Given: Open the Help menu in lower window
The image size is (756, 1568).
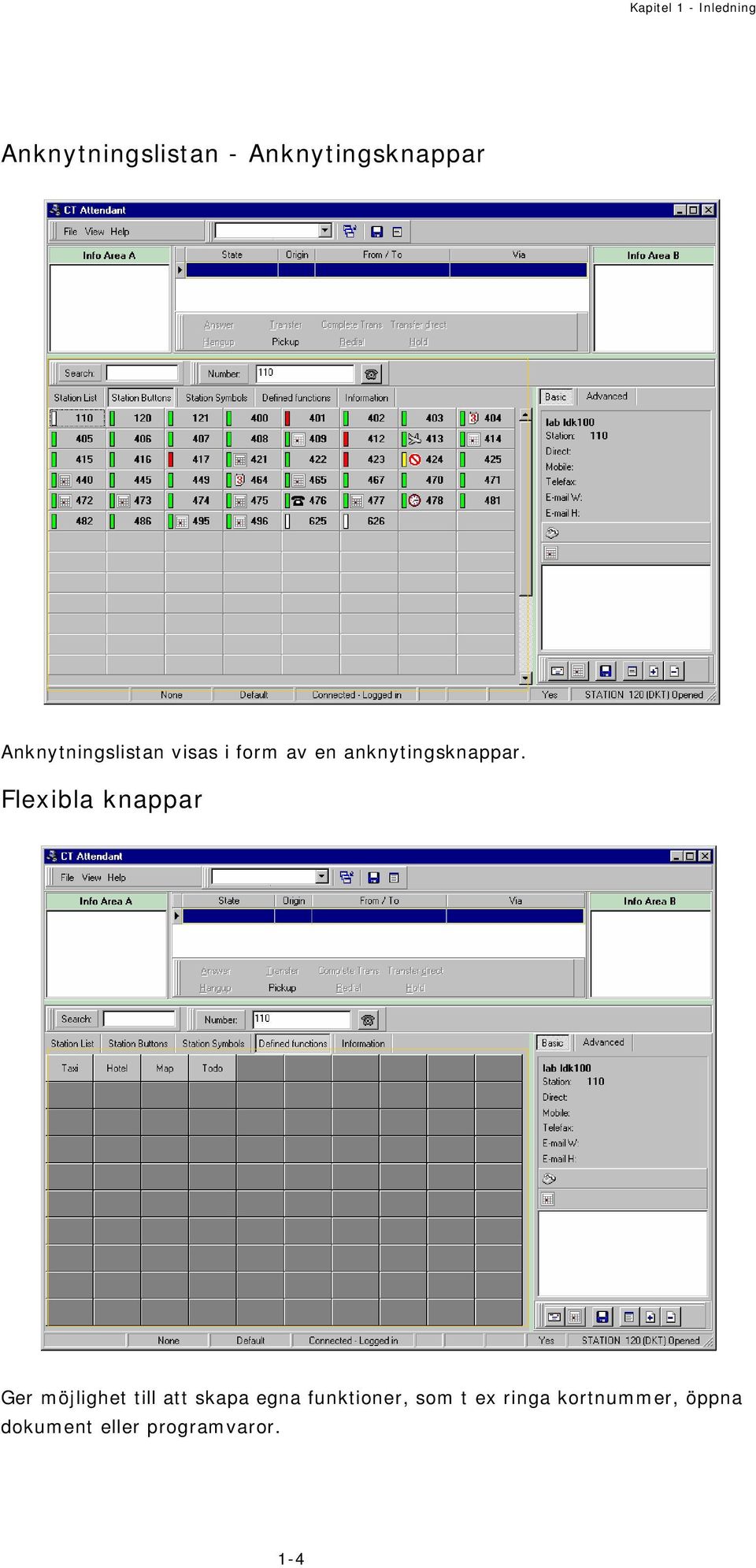Looking at the screenshot, I should (x=117, y=878).
